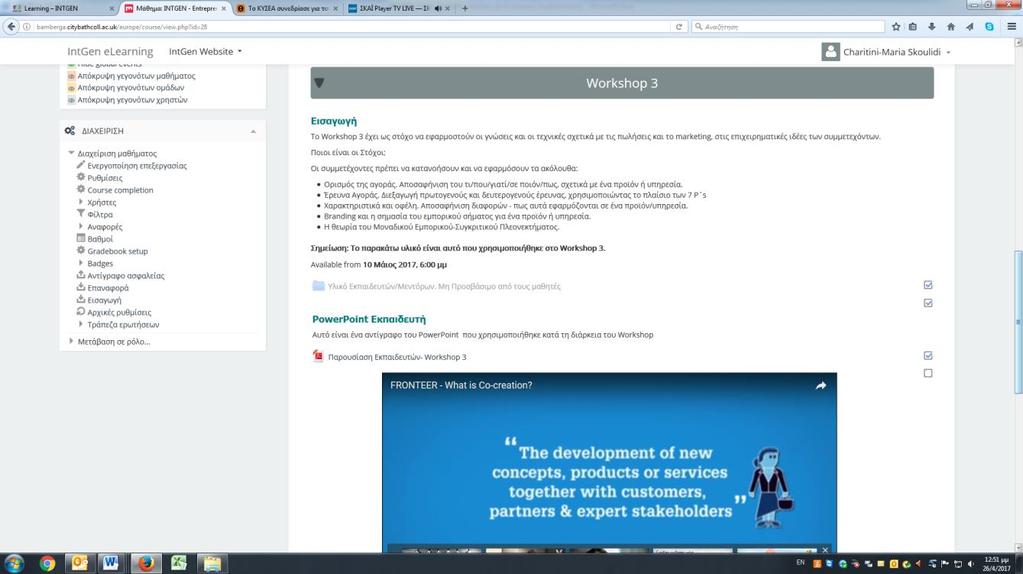Image resolution: width=1023 pixels, height=574 pixels.
Task: Collapse the ΔΙΑΧΕΙΡΙΣΗ block
Action: 253,132
